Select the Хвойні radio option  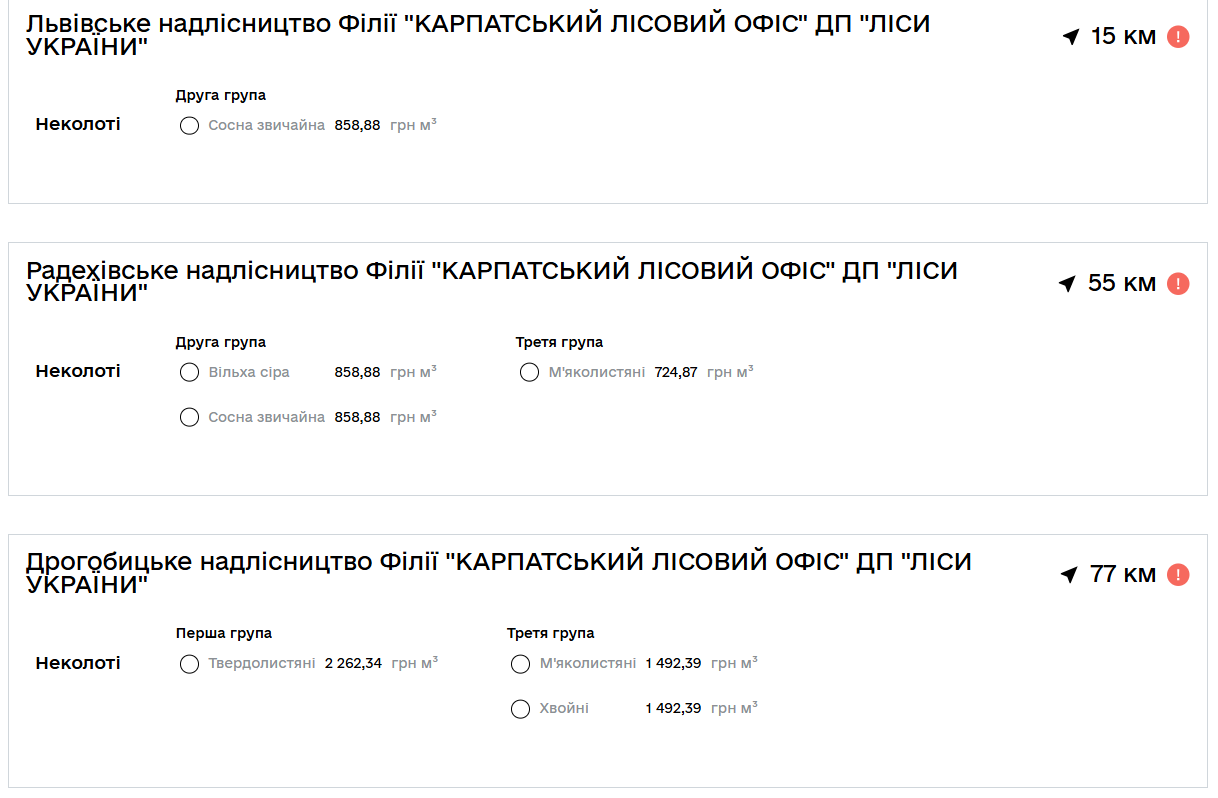tap(520, 709)
